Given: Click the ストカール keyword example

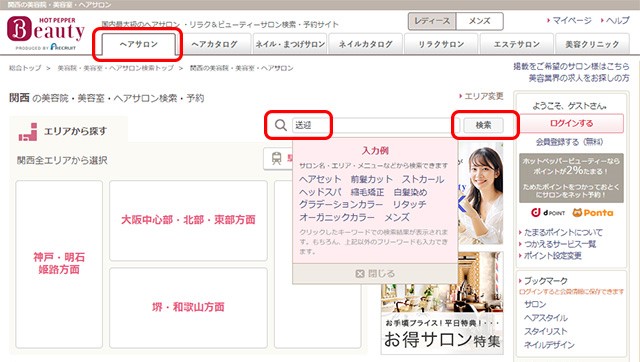Looking at the screenshot, I should [423, 179].
